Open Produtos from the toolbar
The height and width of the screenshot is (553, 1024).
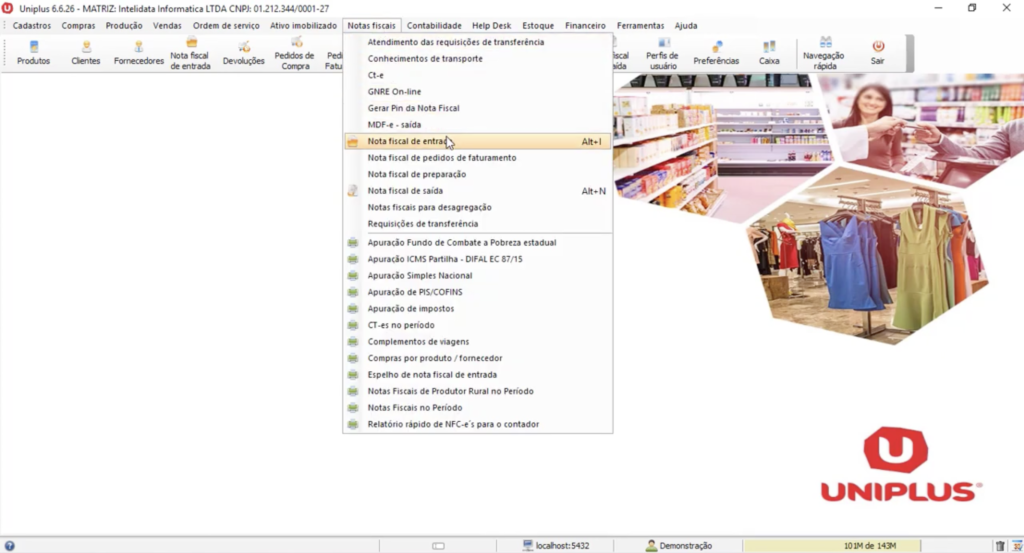click(x=33, y=53)
